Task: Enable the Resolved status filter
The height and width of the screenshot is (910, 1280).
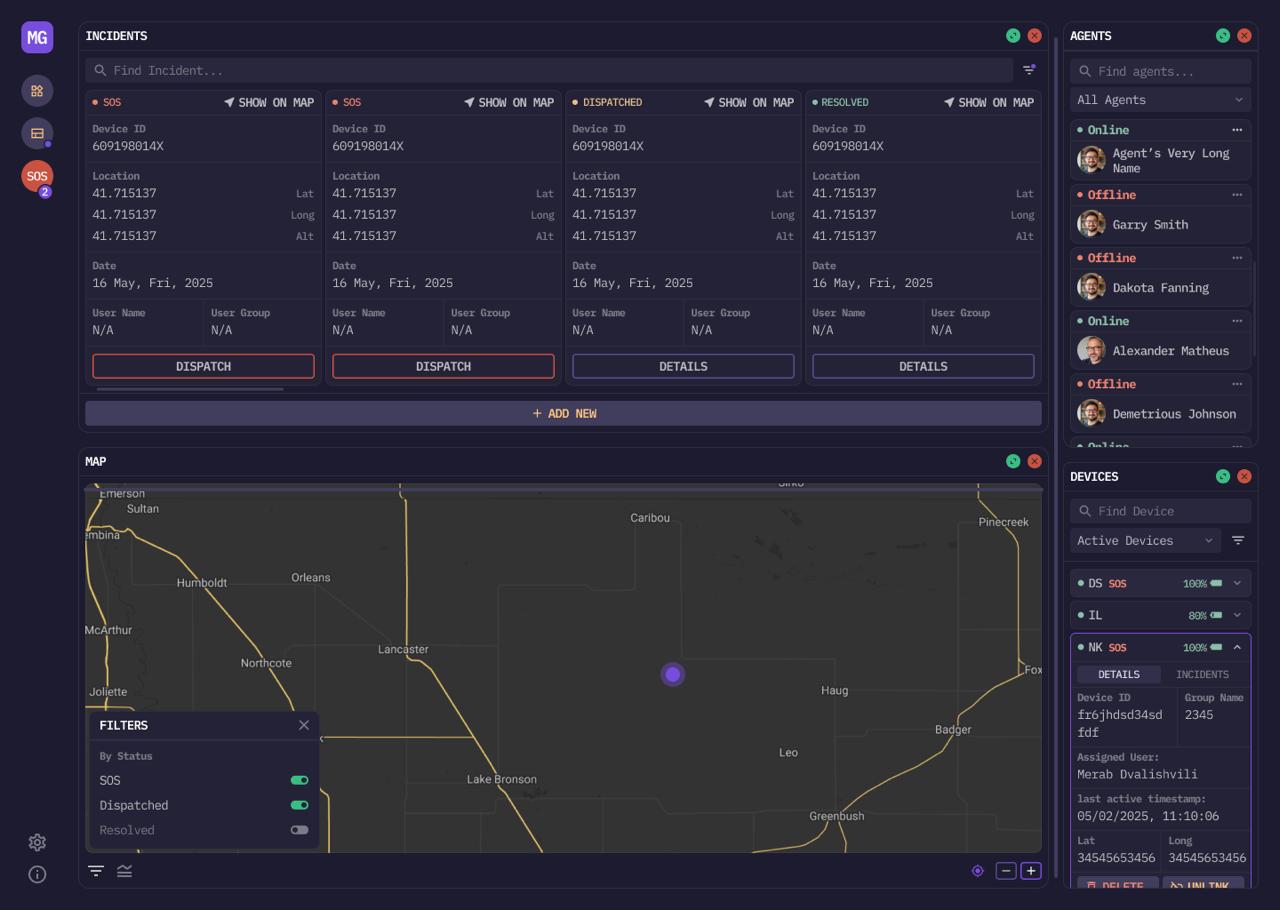Action: (x=299, y=830)
